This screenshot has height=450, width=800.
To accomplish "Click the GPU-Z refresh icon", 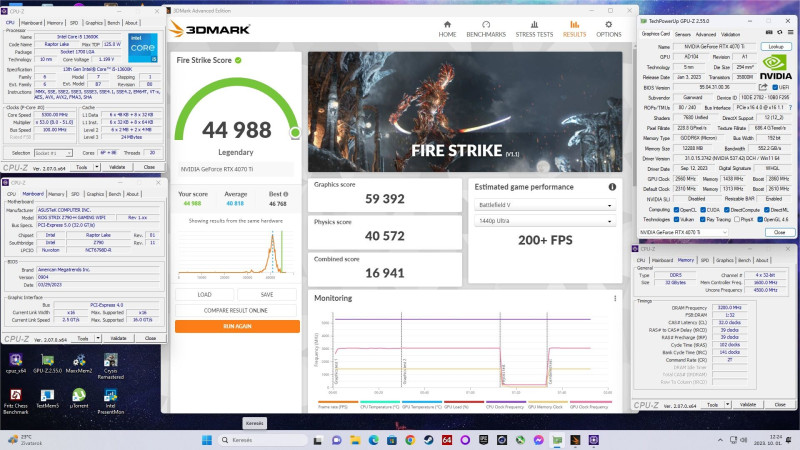I will (779, 33).
